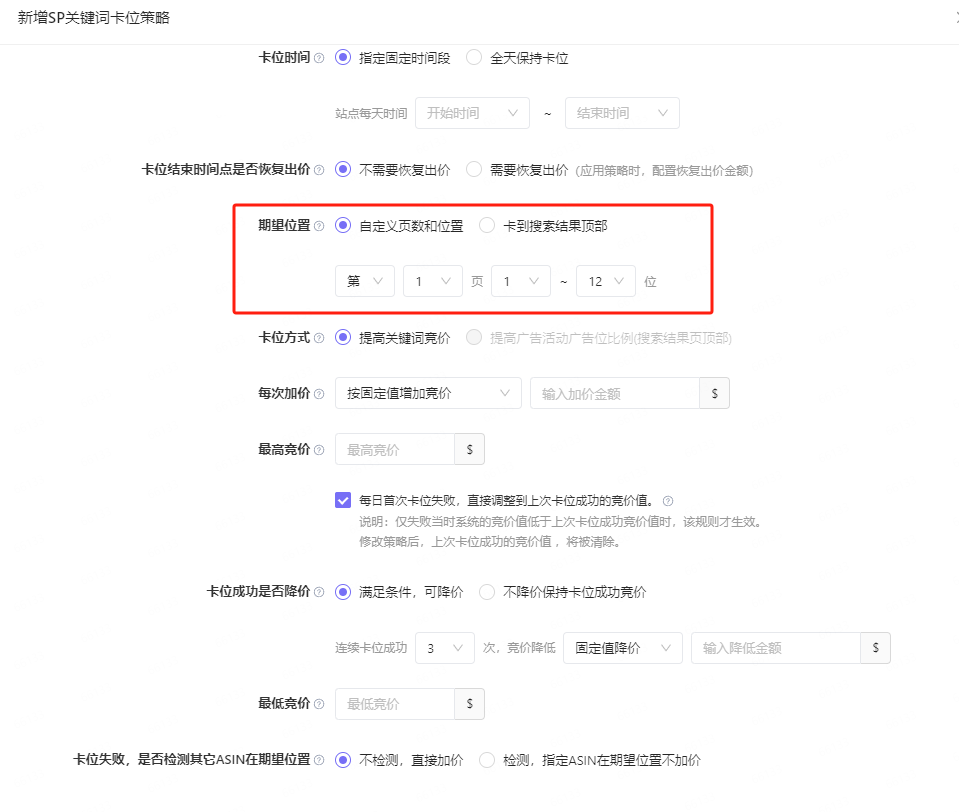Choose 卡到搜索结果顶部 for expected position
959x812 pixels.
point(487,226)
